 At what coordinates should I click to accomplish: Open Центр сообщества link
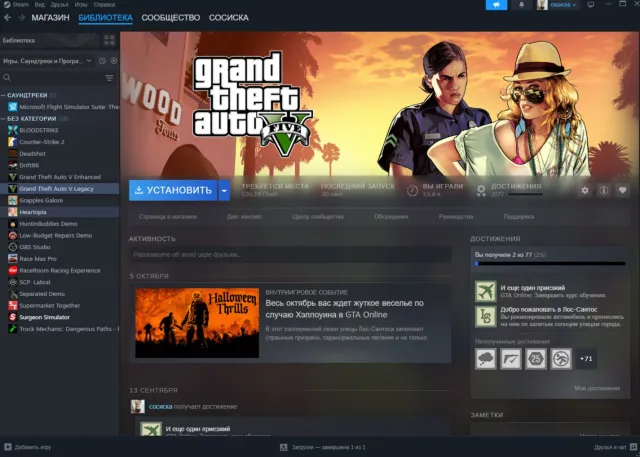pyautogui.click(x=318, y=217)
